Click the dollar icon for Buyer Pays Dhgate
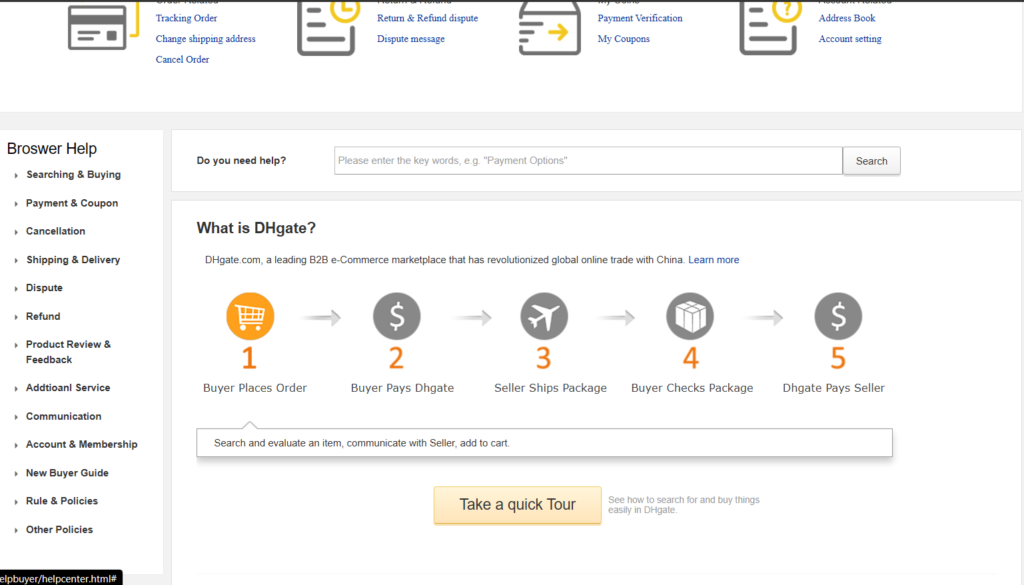This screenshot has width=1024, height=585. [396, 316]
